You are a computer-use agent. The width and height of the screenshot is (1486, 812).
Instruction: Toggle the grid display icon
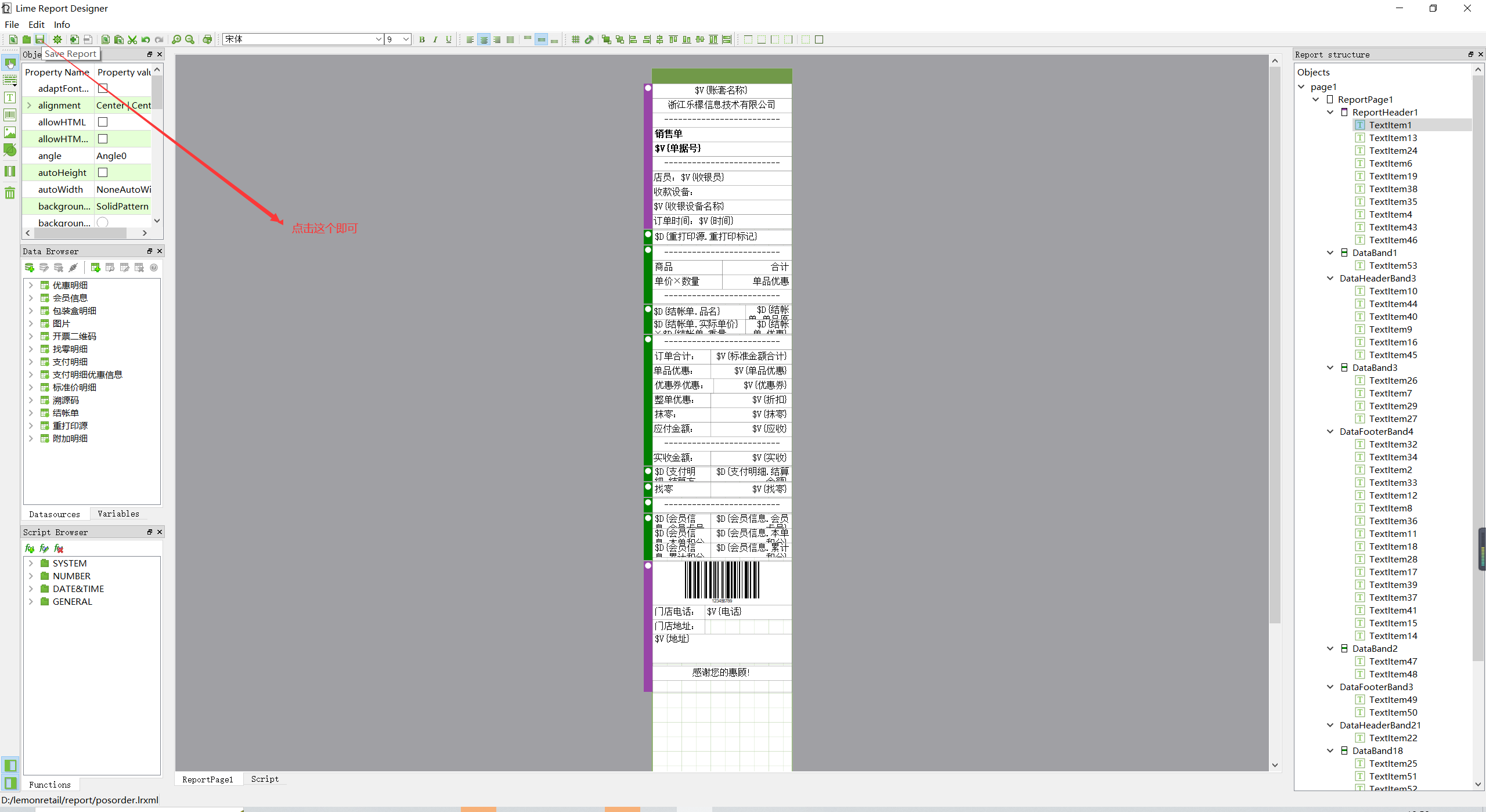[x=576, y=39]
